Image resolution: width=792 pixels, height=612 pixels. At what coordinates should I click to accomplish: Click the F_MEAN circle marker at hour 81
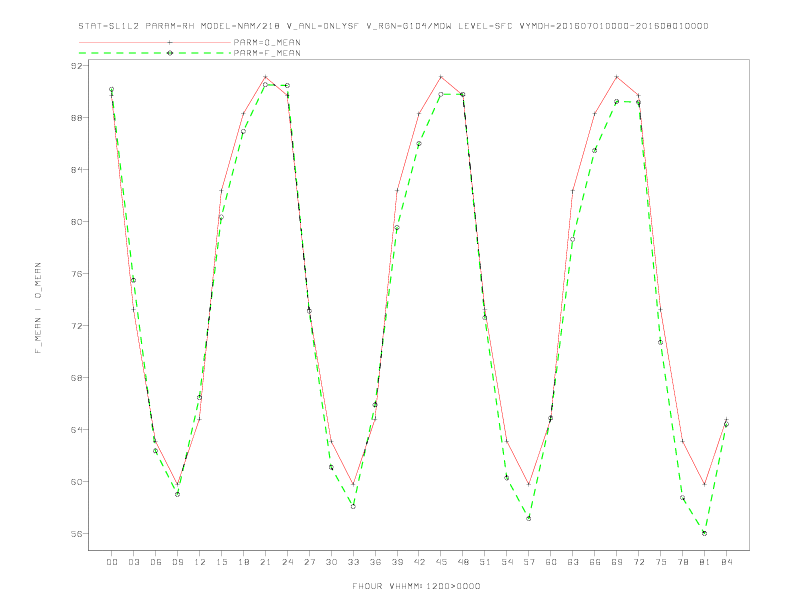point(705,533)
